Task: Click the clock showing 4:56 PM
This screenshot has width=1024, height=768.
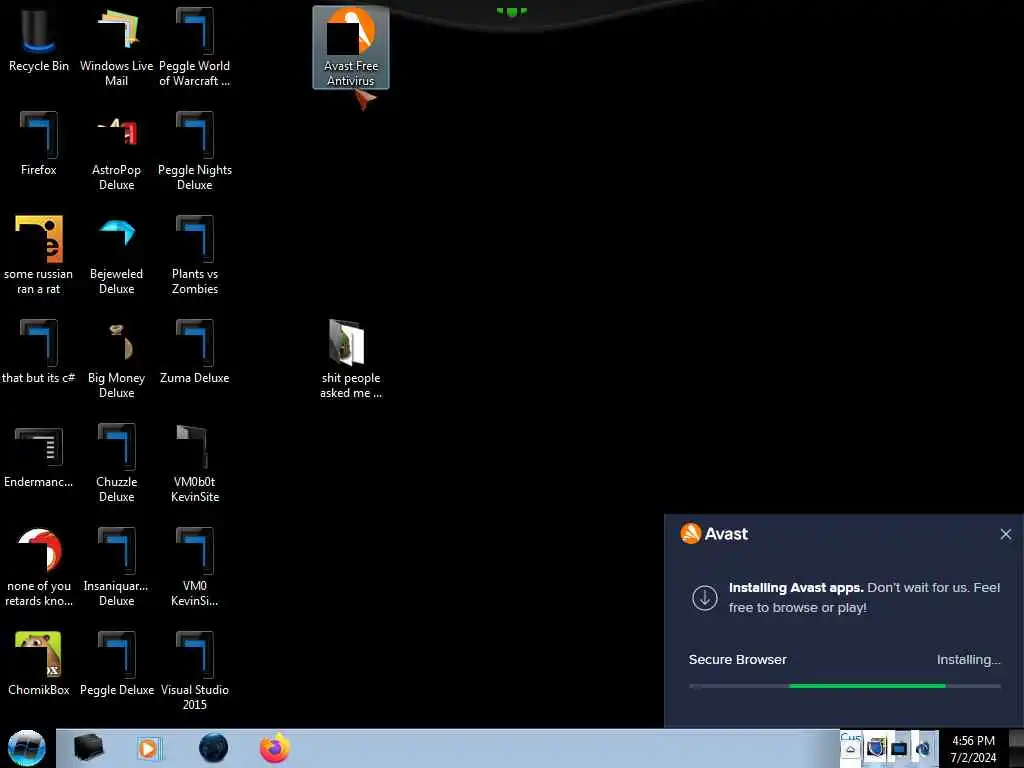Action: coord(973,749)
